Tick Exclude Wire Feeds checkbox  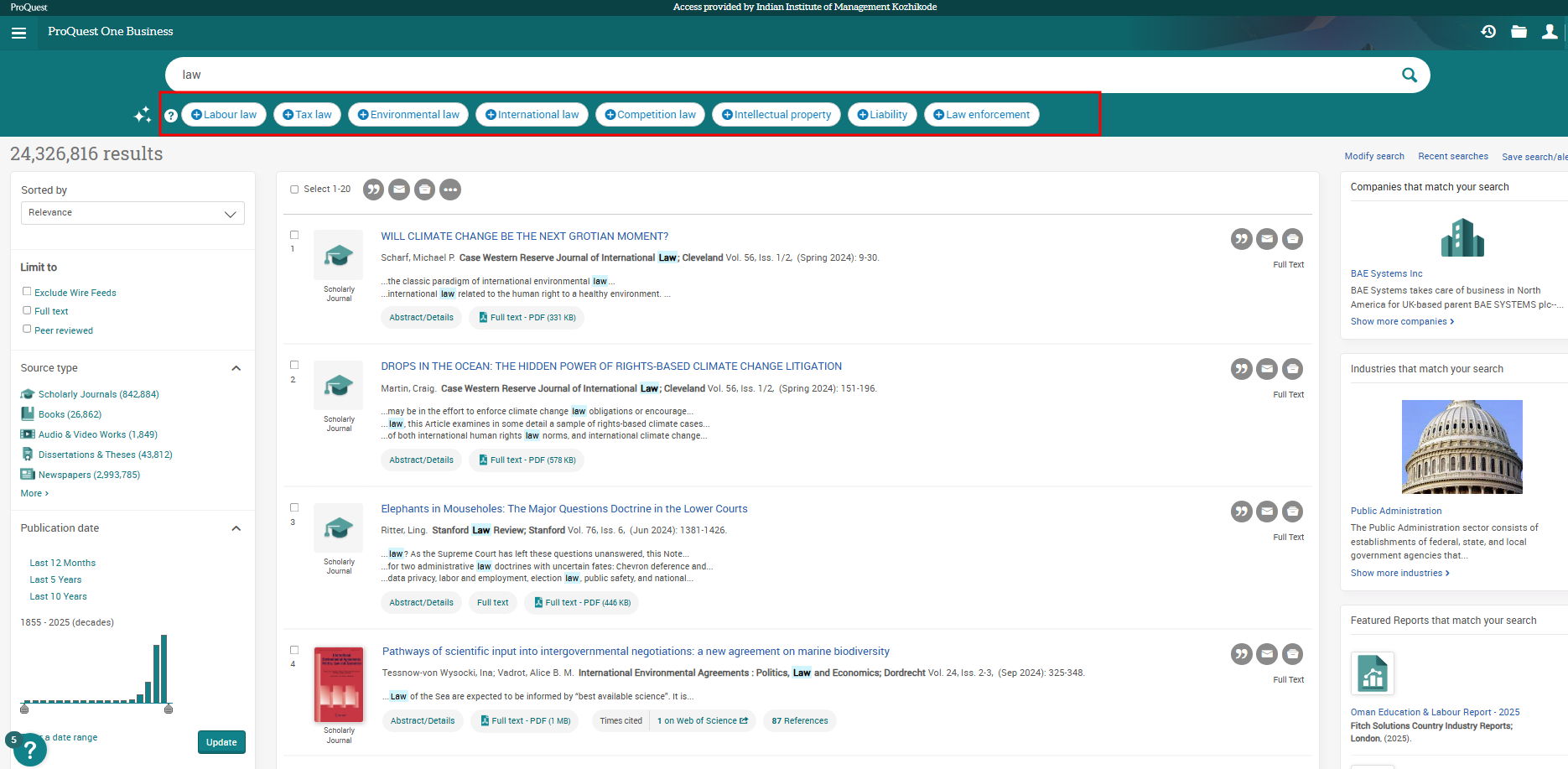pos(27,291)
